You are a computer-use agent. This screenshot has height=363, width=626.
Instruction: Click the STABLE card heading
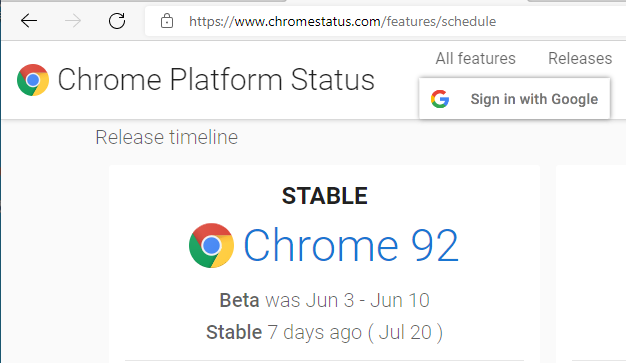coord(325,196)
